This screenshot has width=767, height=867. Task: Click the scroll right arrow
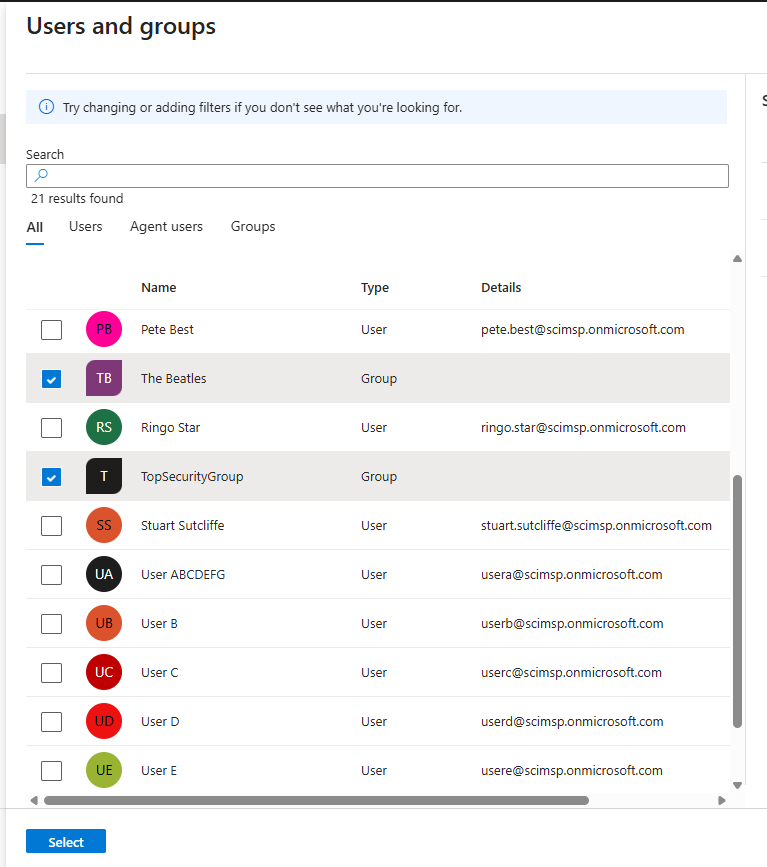[x=722, y=800]
